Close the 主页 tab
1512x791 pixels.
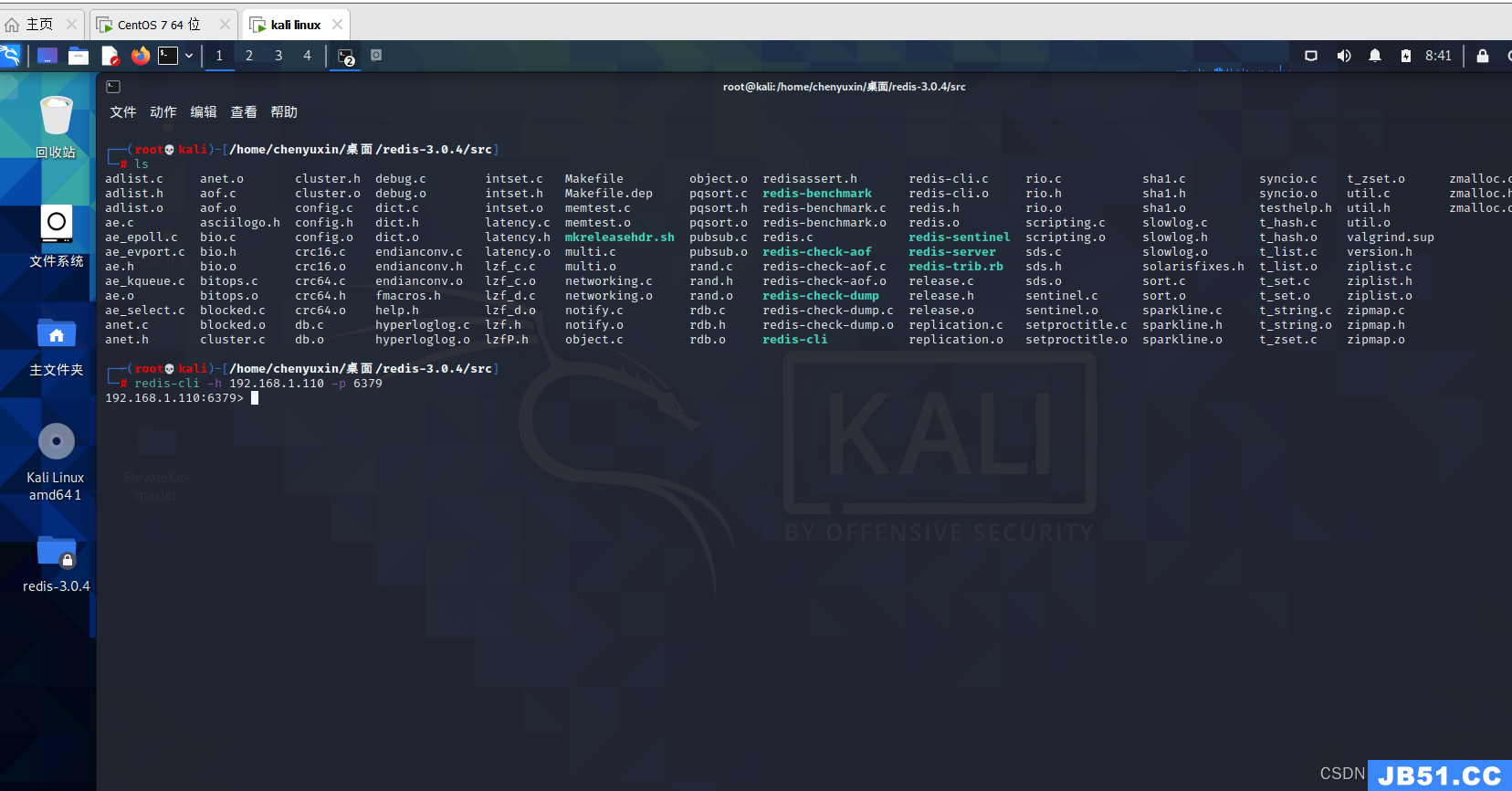(x=71, y=25)
